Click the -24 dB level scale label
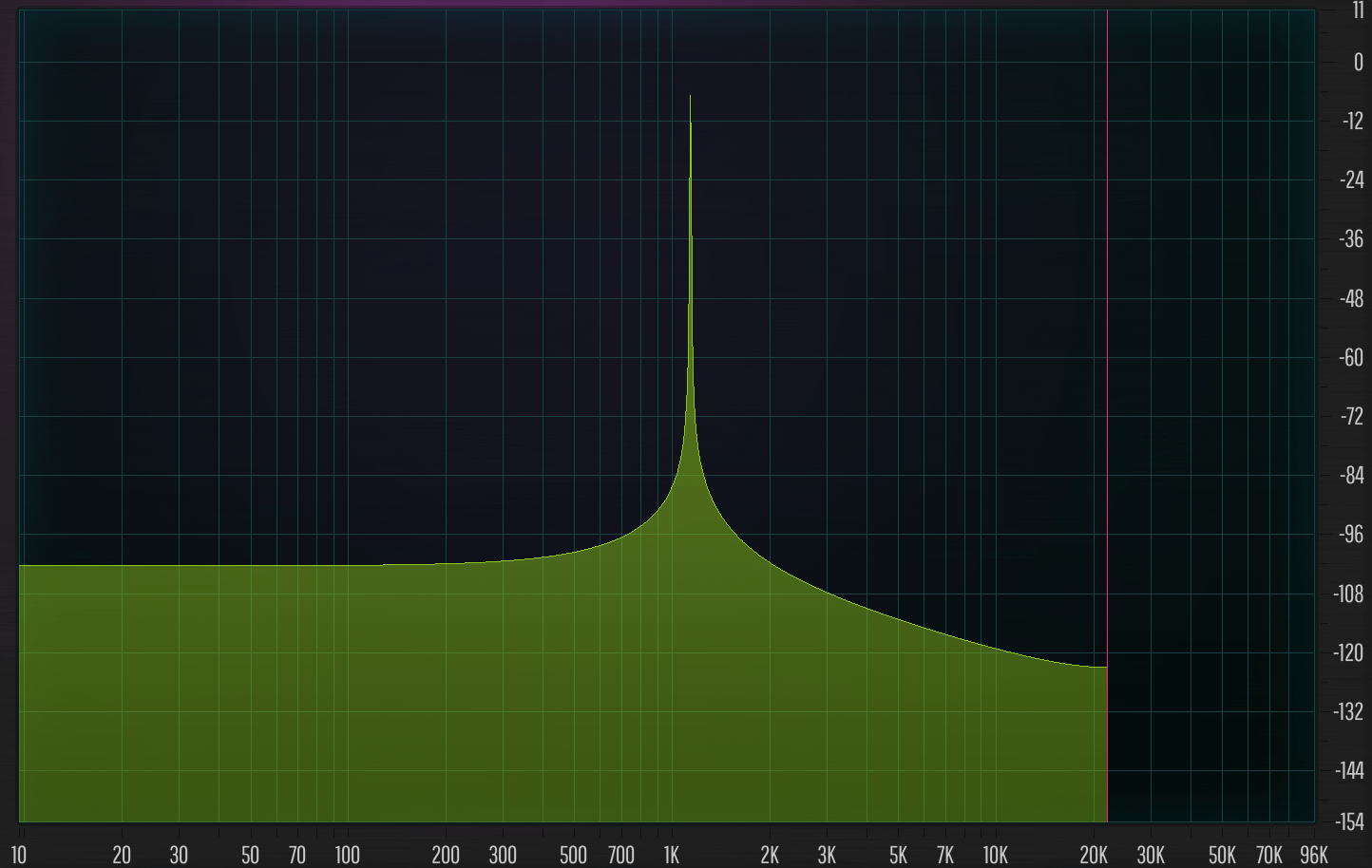Screen dimensions: 1372x868 click(x=1352, y=180)
